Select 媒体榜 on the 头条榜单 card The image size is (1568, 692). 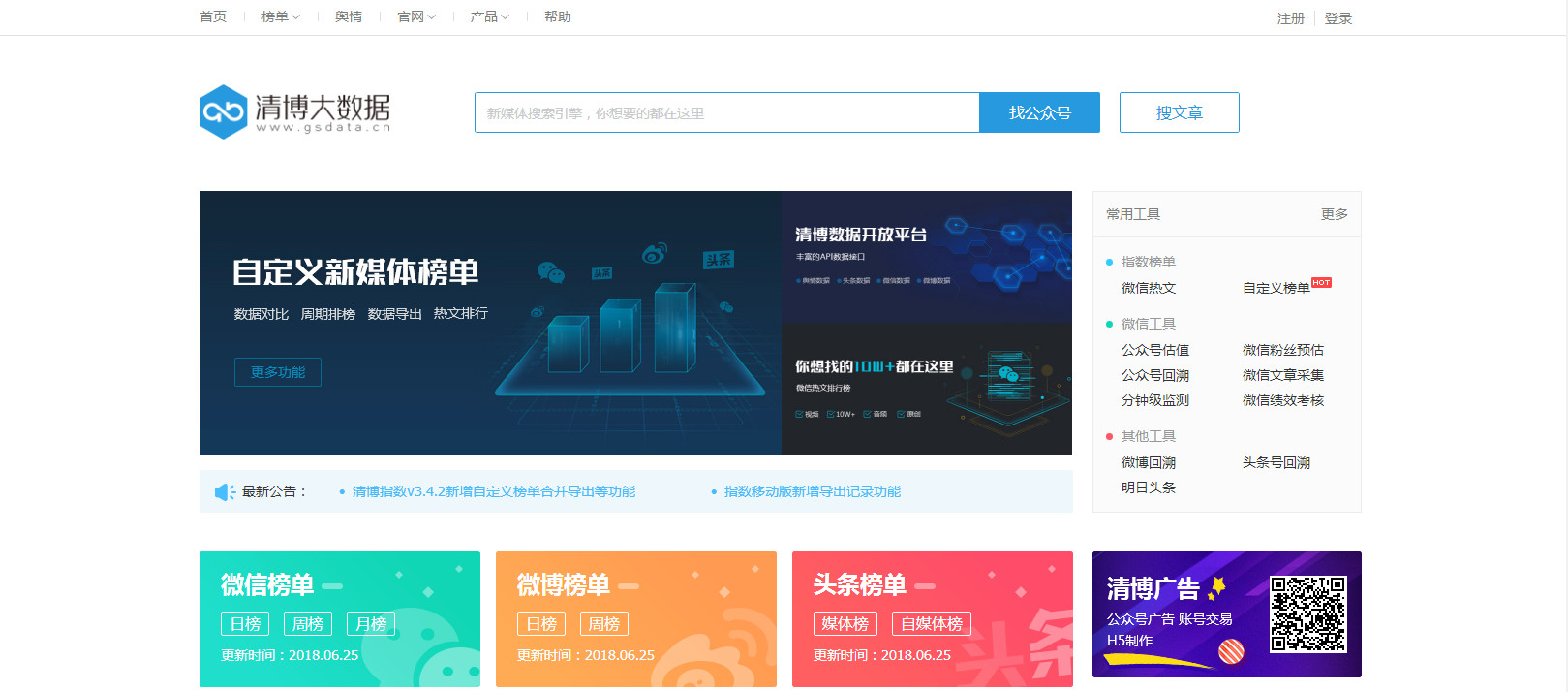tap(845, 624)
